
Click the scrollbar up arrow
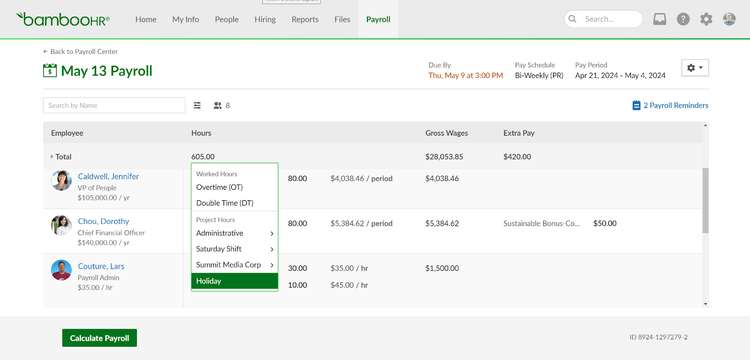pyautogui.click(x=705, y=126)
